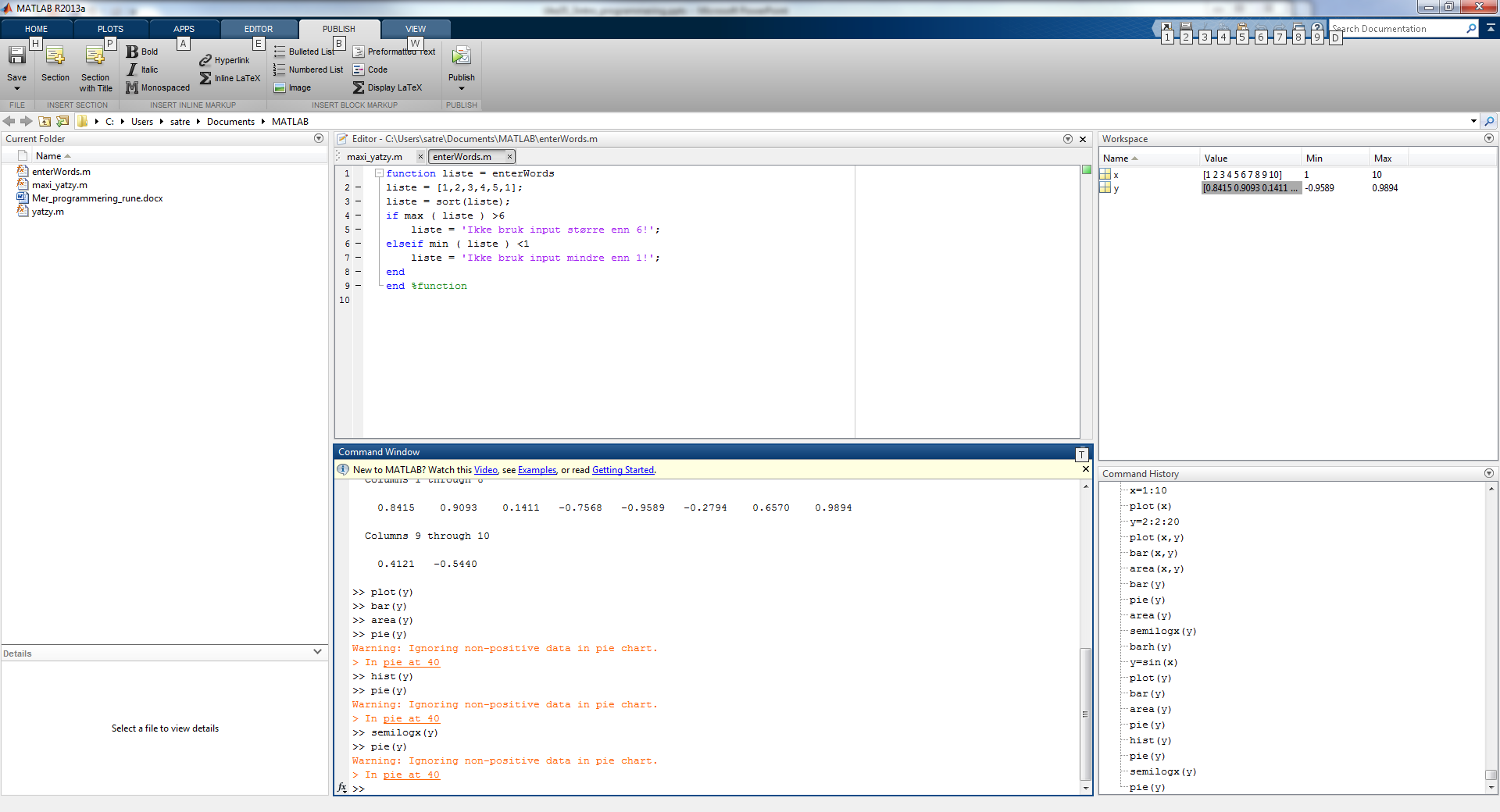This screenshot has height=812, width=1500.
Task: Click the Command Window vertical scrollbar thumb
Action: pyautogui.click(x=1086, y=714)
